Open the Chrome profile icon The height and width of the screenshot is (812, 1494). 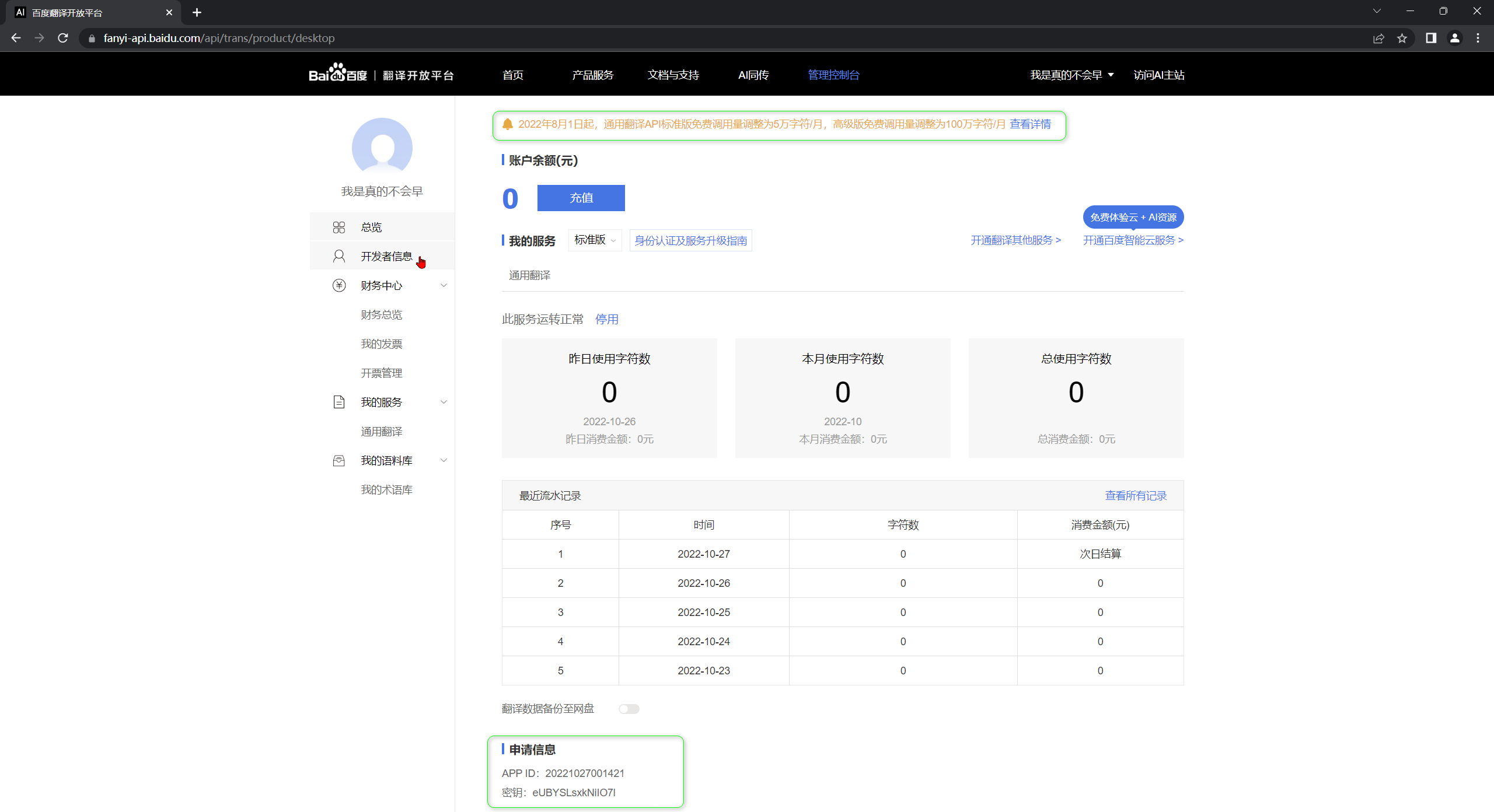coord(1455,38)
